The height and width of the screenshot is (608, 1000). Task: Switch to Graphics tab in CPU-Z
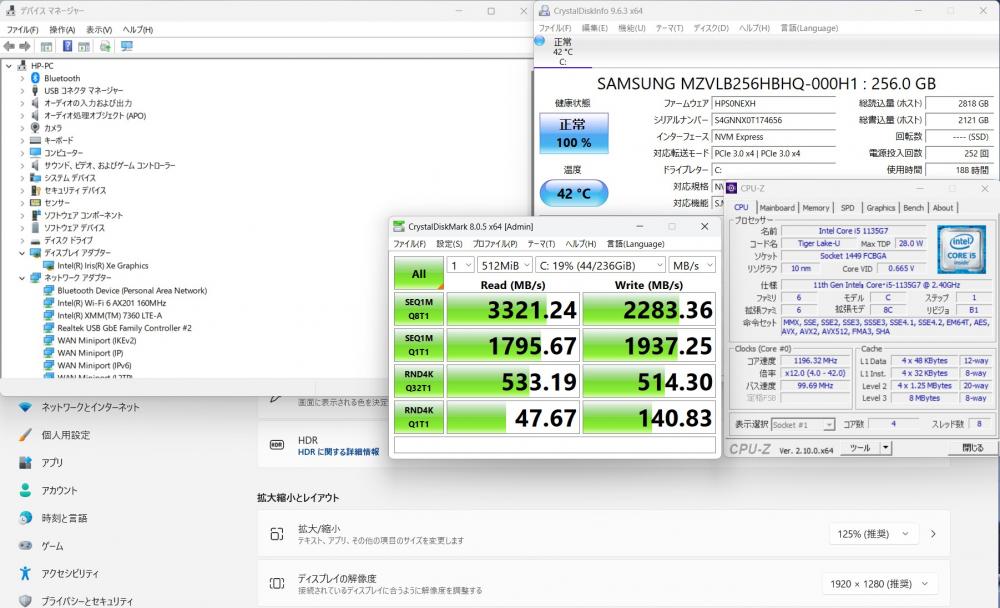[880, 208]
